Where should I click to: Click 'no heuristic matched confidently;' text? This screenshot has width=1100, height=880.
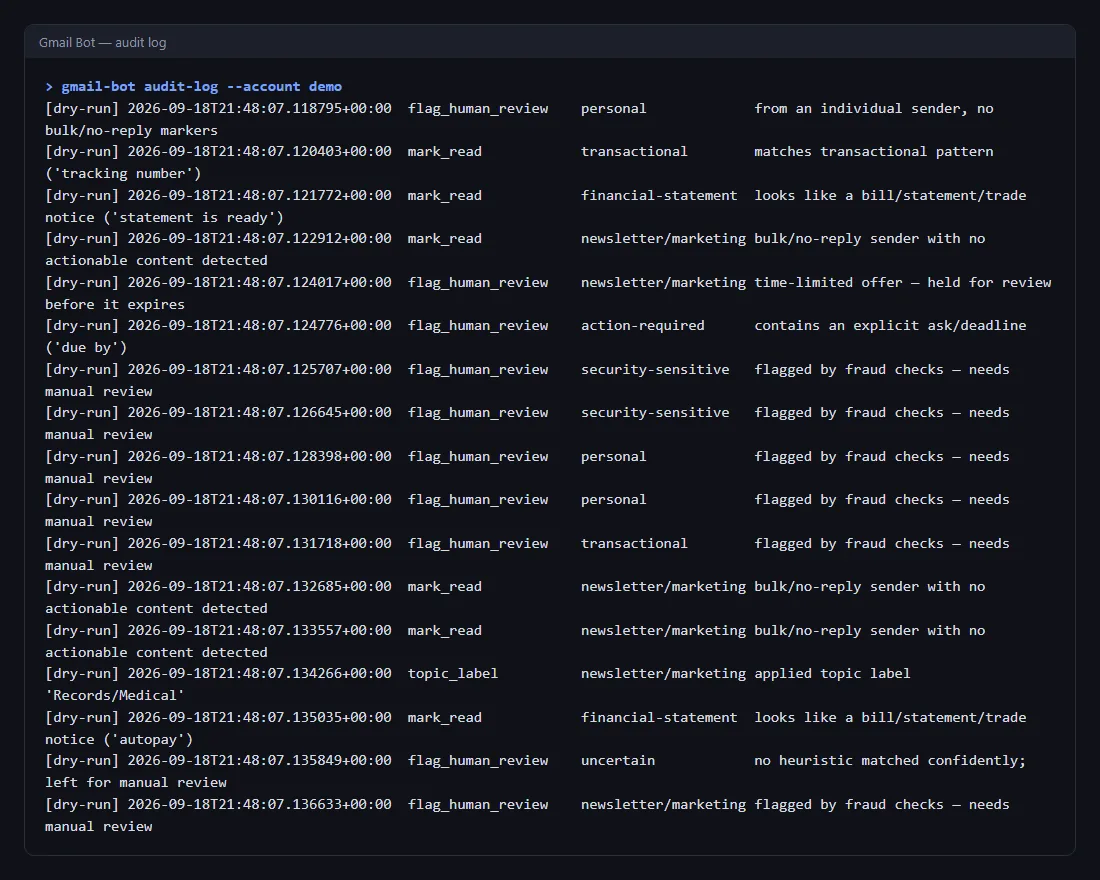coord(890,760)
